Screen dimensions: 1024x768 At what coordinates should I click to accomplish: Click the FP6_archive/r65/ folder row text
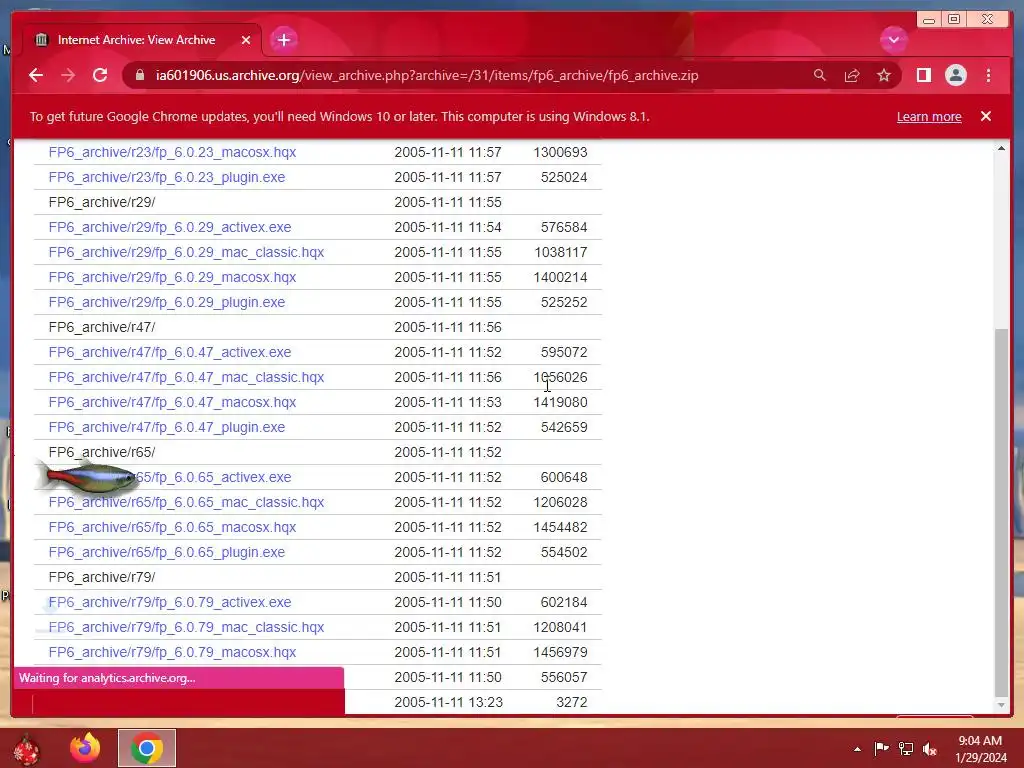click(101, 452)
